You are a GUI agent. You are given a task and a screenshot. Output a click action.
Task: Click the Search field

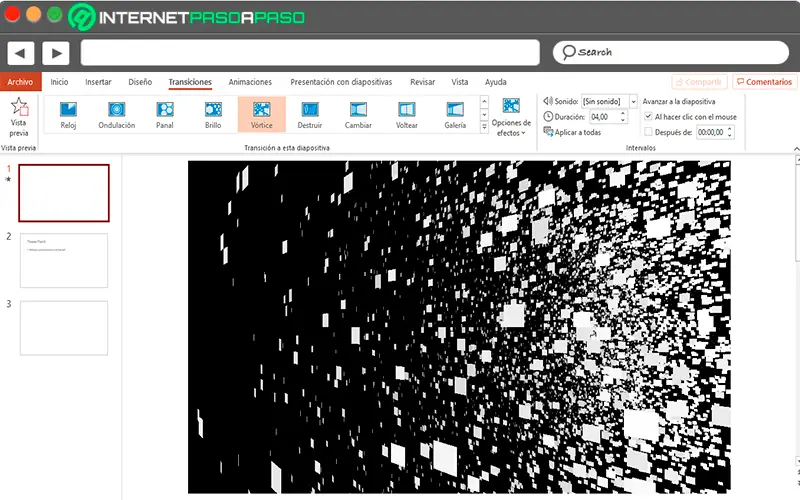tap(670, 52)
